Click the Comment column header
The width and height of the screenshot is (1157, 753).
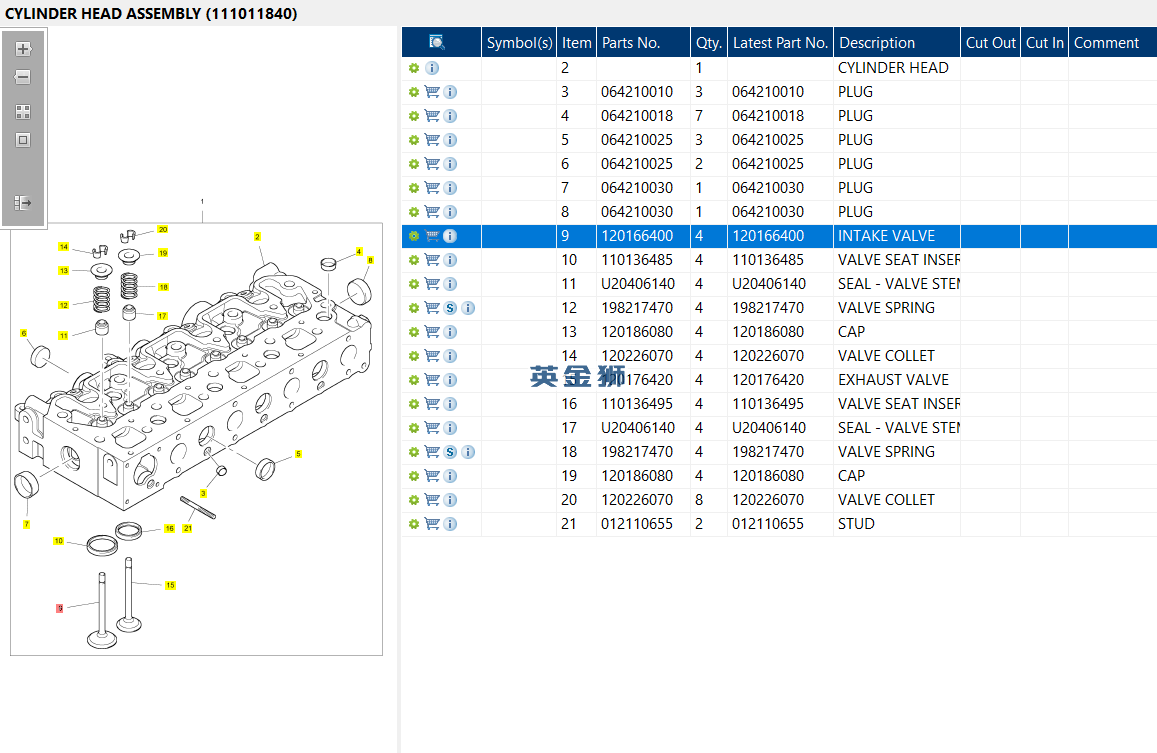[1112, 43]
